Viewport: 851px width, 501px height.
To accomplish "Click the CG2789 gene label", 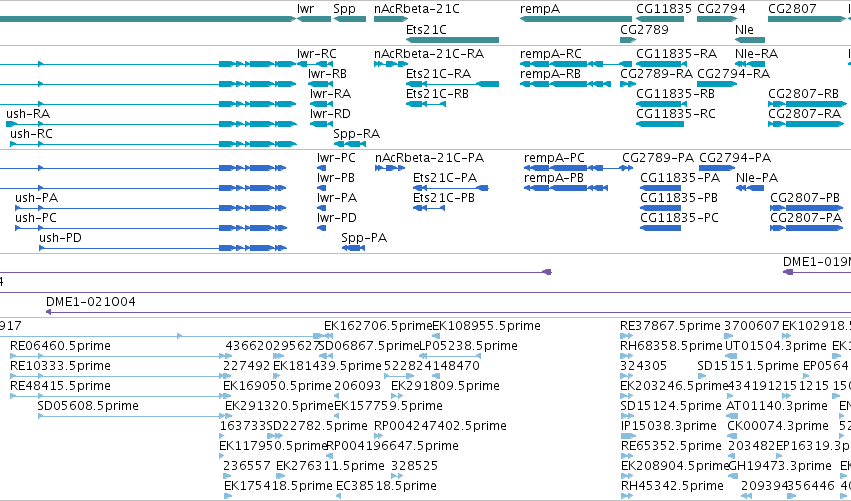I will pyautogui.click(x=644, y=30).
